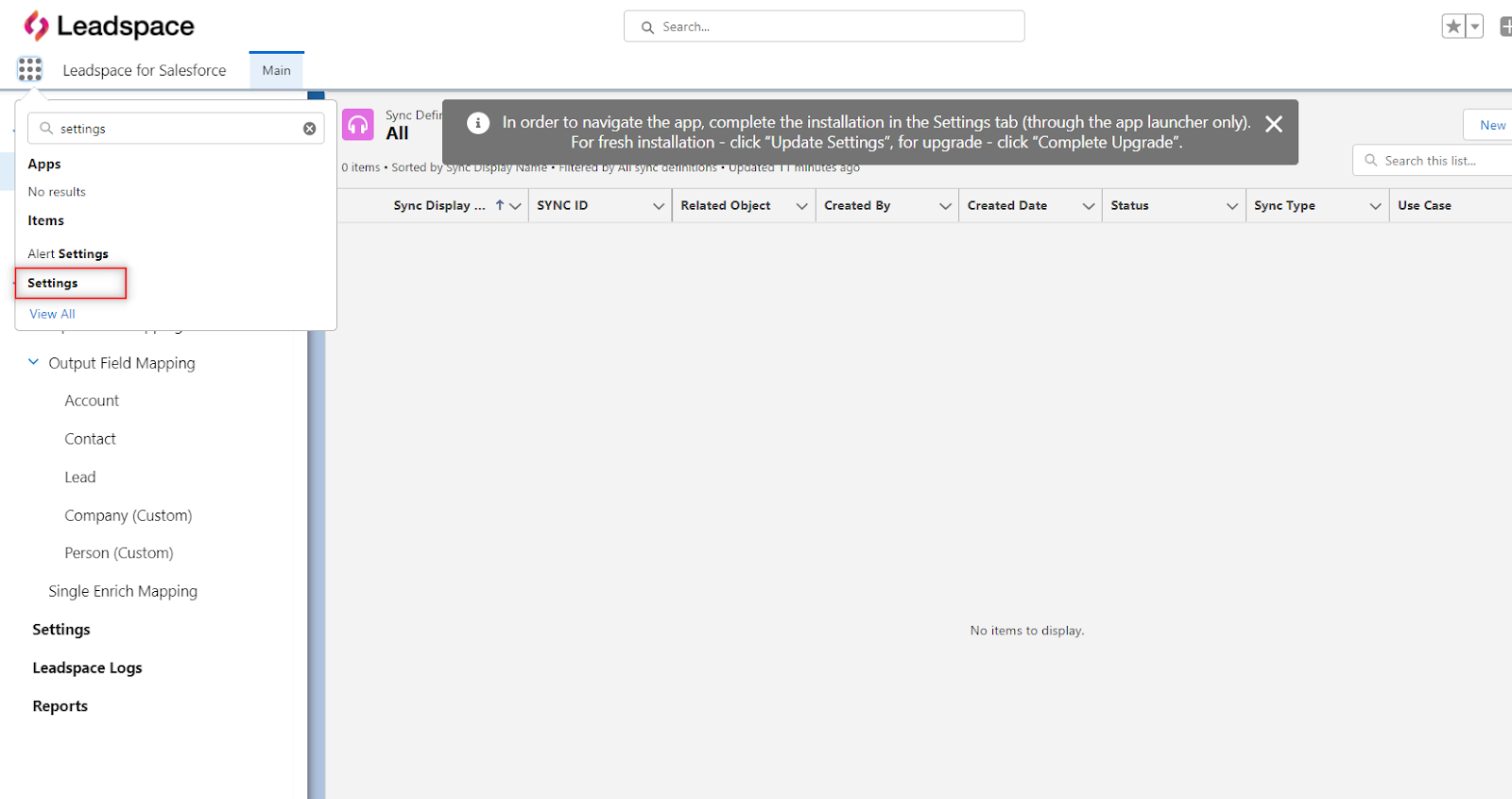Open Person (Custom) mapping
The image size is (1512, 799).
click(119, 553)
